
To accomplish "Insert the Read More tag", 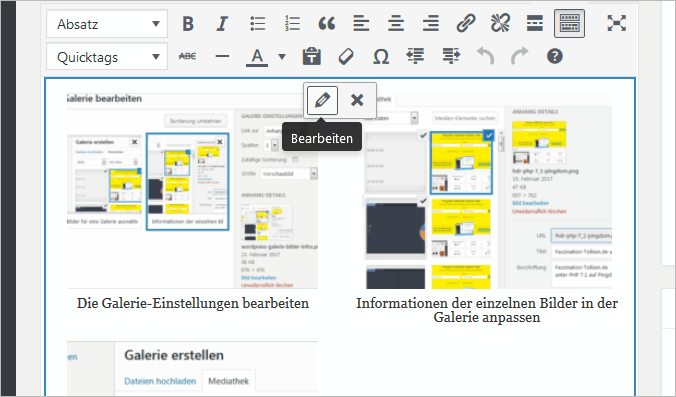I will (535, 24).
